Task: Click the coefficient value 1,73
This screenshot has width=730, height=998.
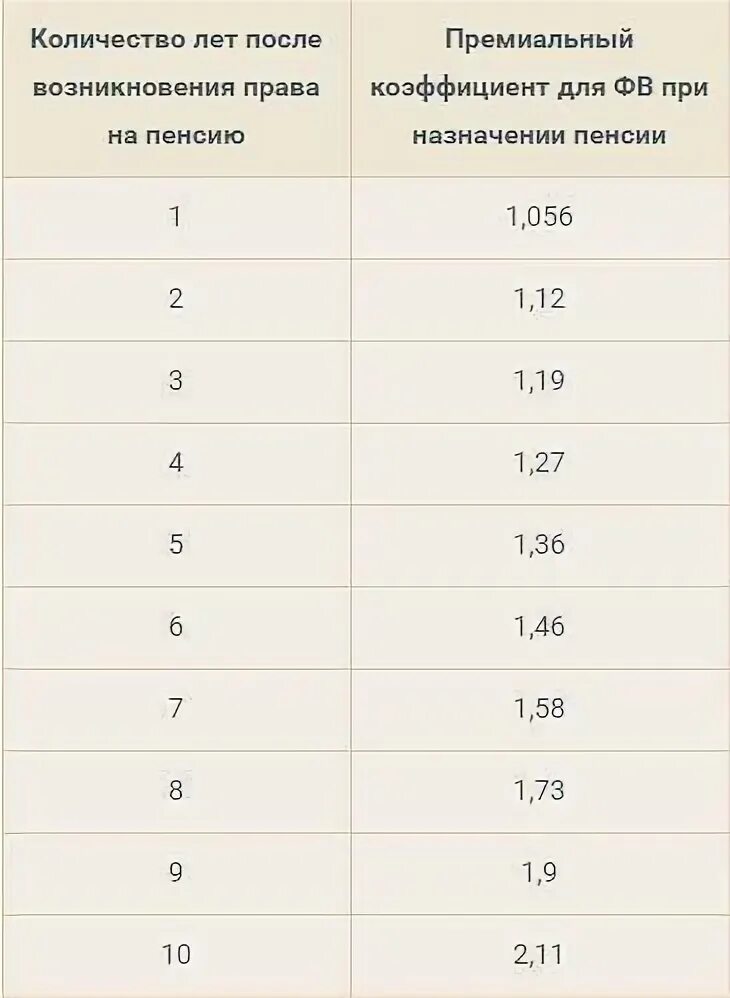Action: click(540, 791)
